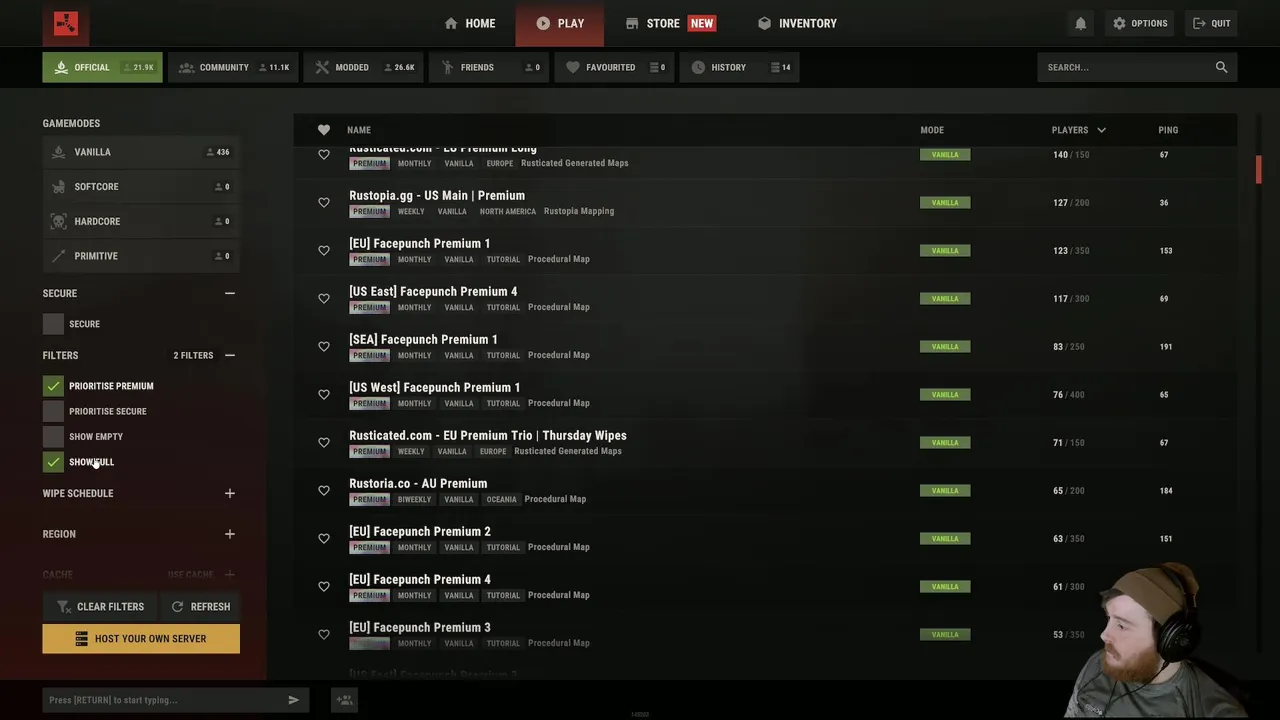Open the Home menu
This screenshot has width=1280, height=720.
[x=470, y=23]
